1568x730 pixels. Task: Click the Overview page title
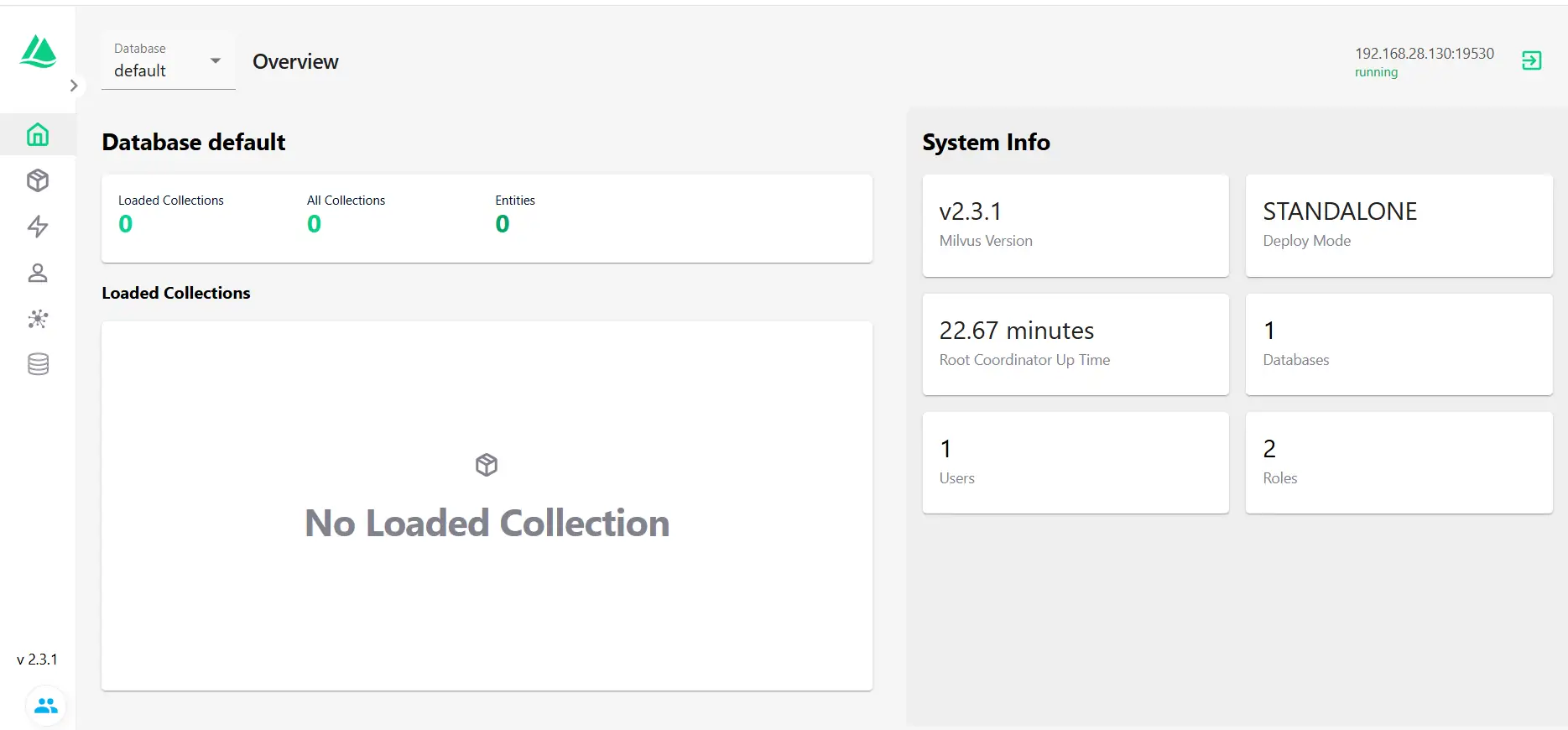295,61
